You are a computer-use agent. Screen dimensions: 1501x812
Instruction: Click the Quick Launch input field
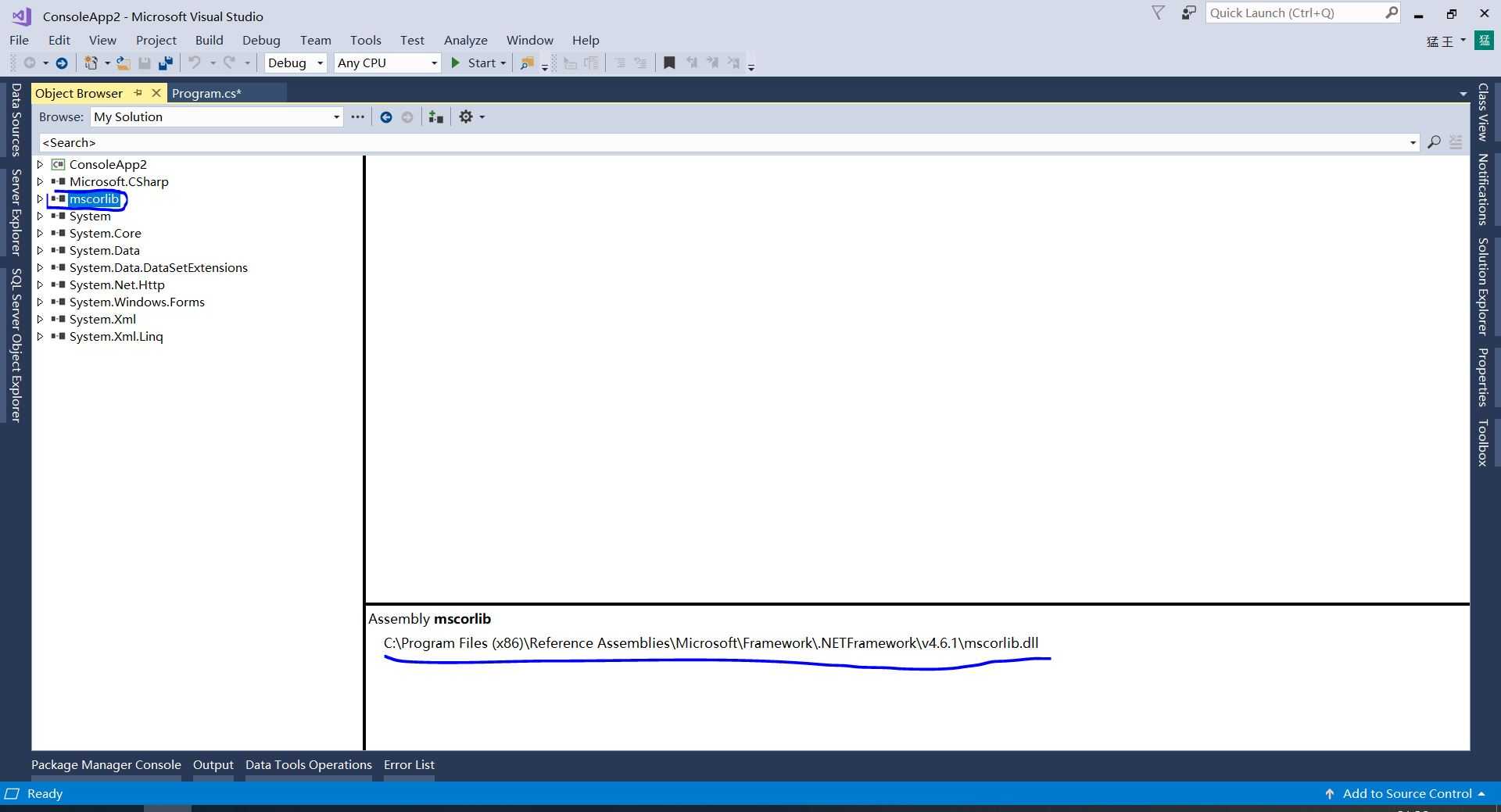click(x=1295, y=13)
